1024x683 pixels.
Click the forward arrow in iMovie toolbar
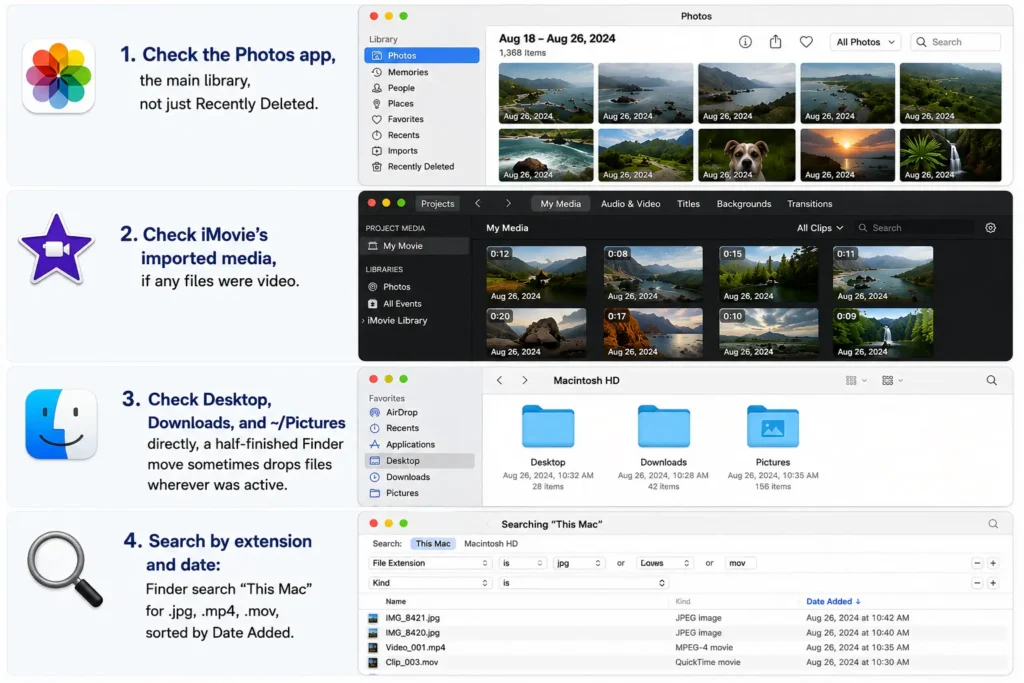508,204
